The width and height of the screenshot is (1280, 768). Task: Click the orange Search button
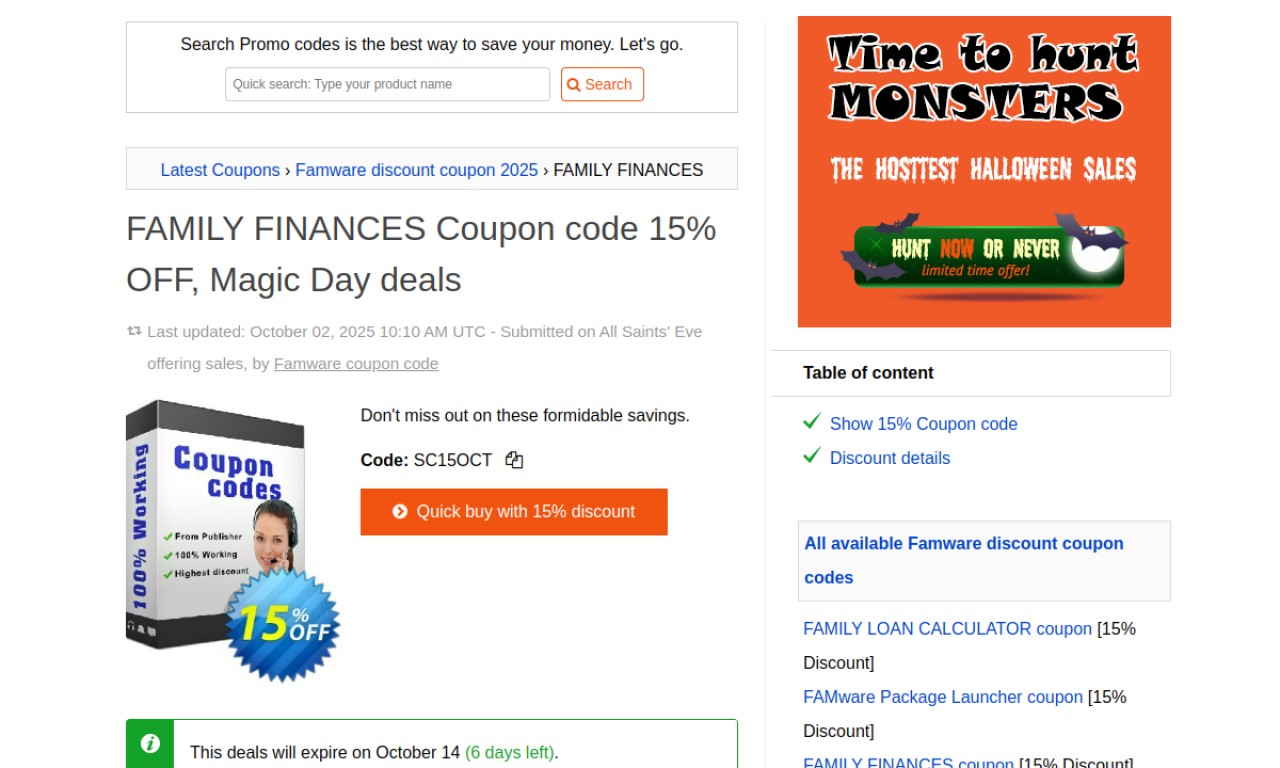coord(602,84)
